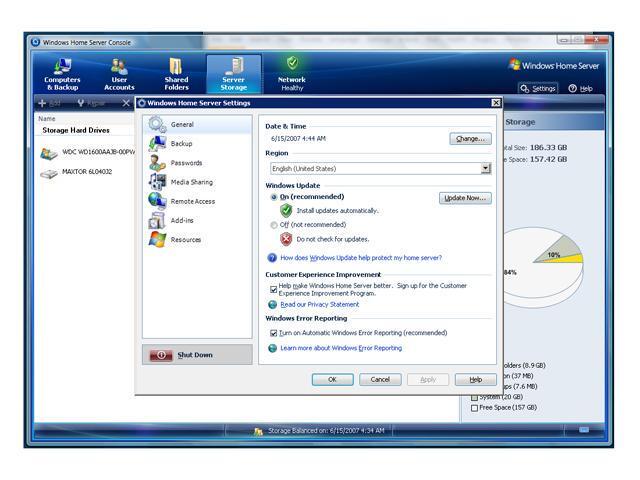Click the Change... date and time button
Image resolution: width=640 pixels, height=480 pixels.
[x=470, y=139]
